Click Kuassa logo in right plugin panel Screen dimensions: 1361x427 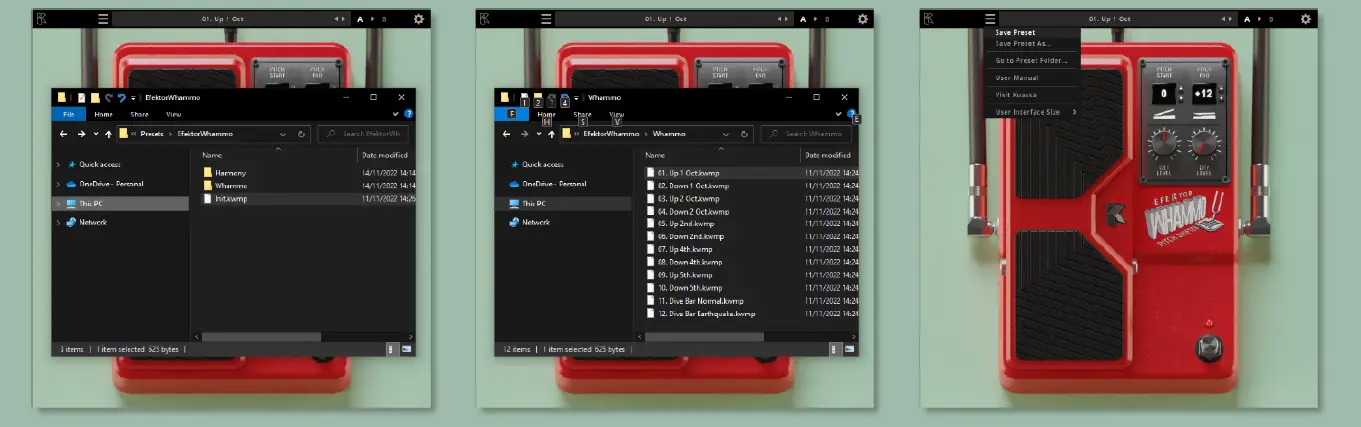tap(928, 18)
